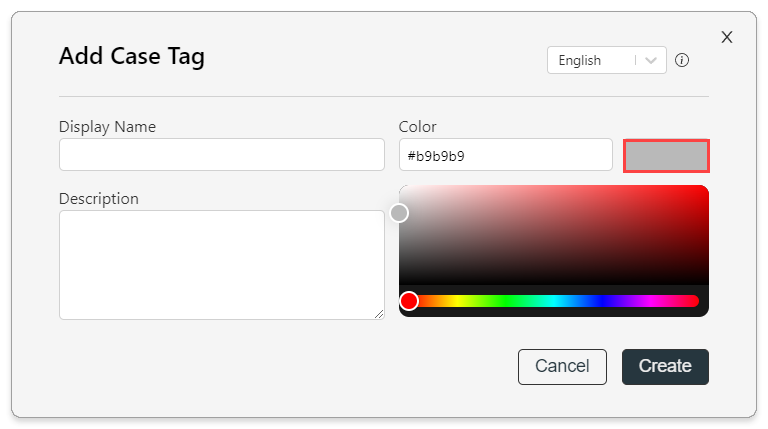Click the gray saturation picker handle

(399, 213)
